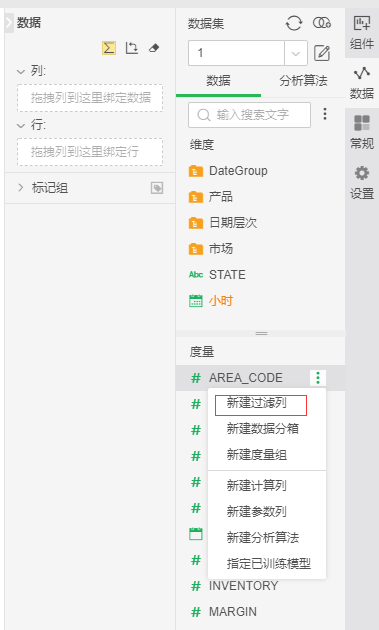Open the 组件 panel in sidebar
This screenshot has width=379, height=630.
pyautogui.click(x=362, y=32)
